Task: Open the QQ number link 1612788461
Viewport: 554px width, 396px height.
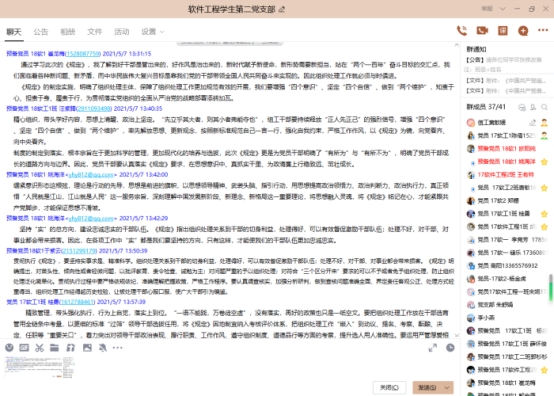Action: click(x=77, y=302)
